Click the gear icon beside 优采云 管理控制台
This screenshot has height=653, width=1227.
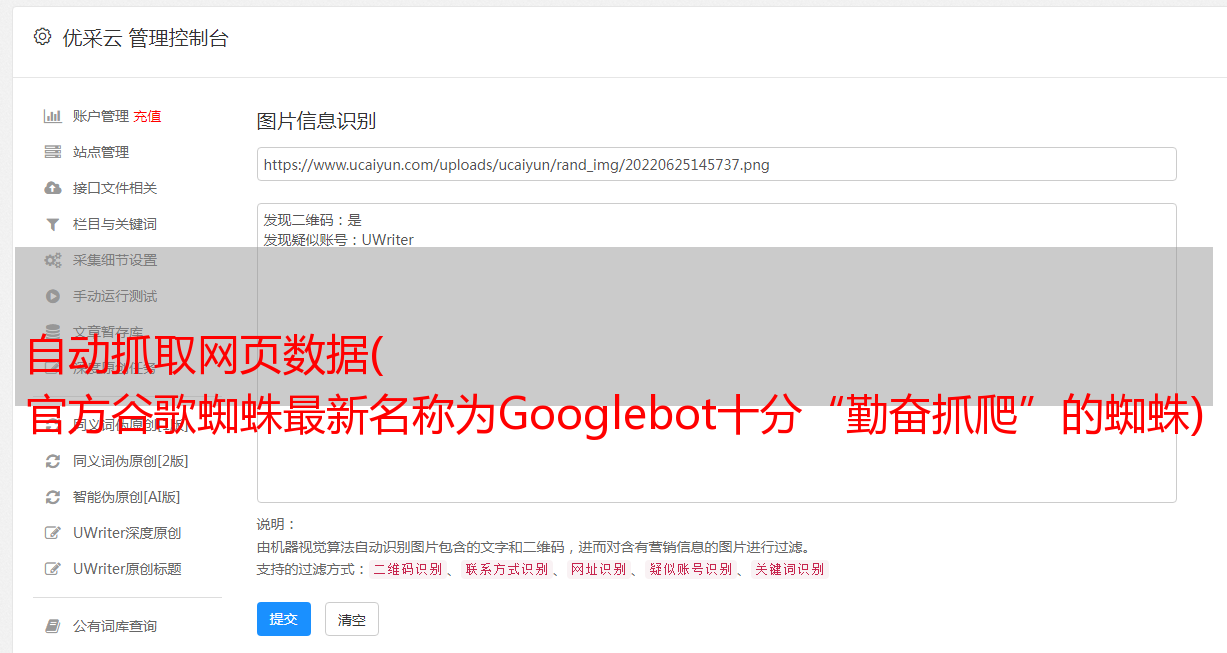coord(42,37)
